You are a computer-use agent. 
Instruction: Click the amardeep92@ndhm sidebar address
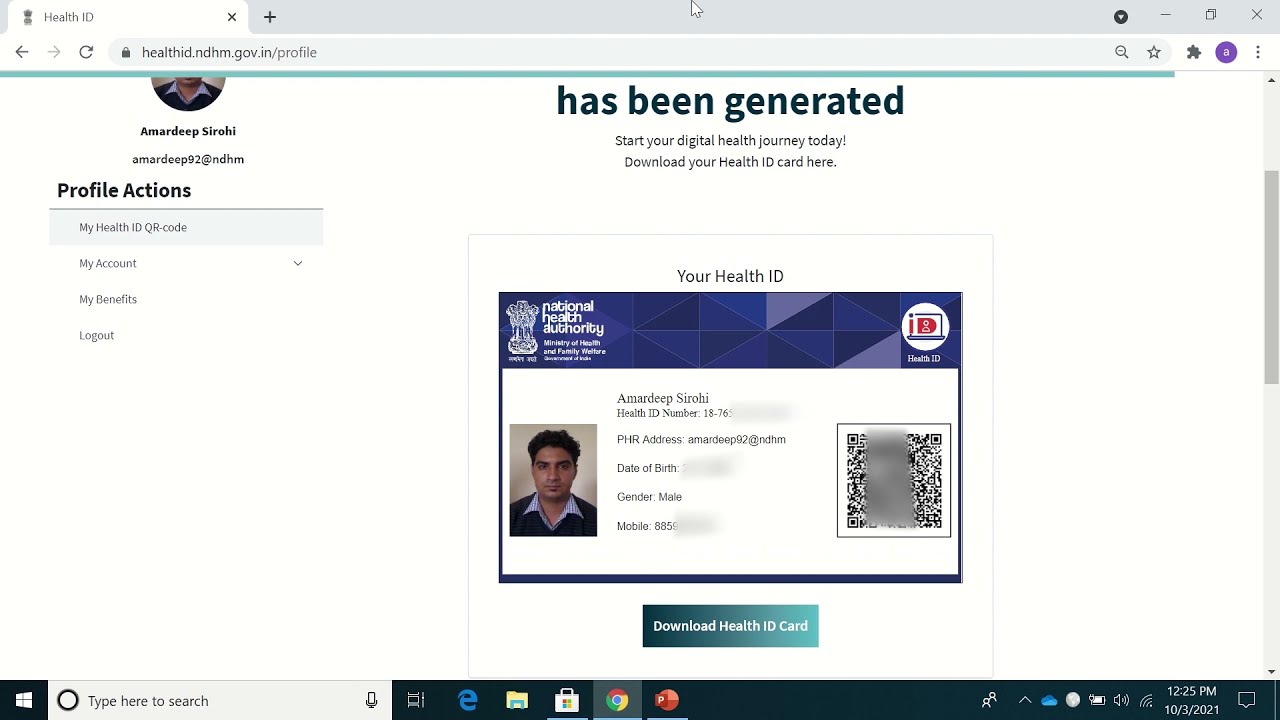click(x=188, y=159)
